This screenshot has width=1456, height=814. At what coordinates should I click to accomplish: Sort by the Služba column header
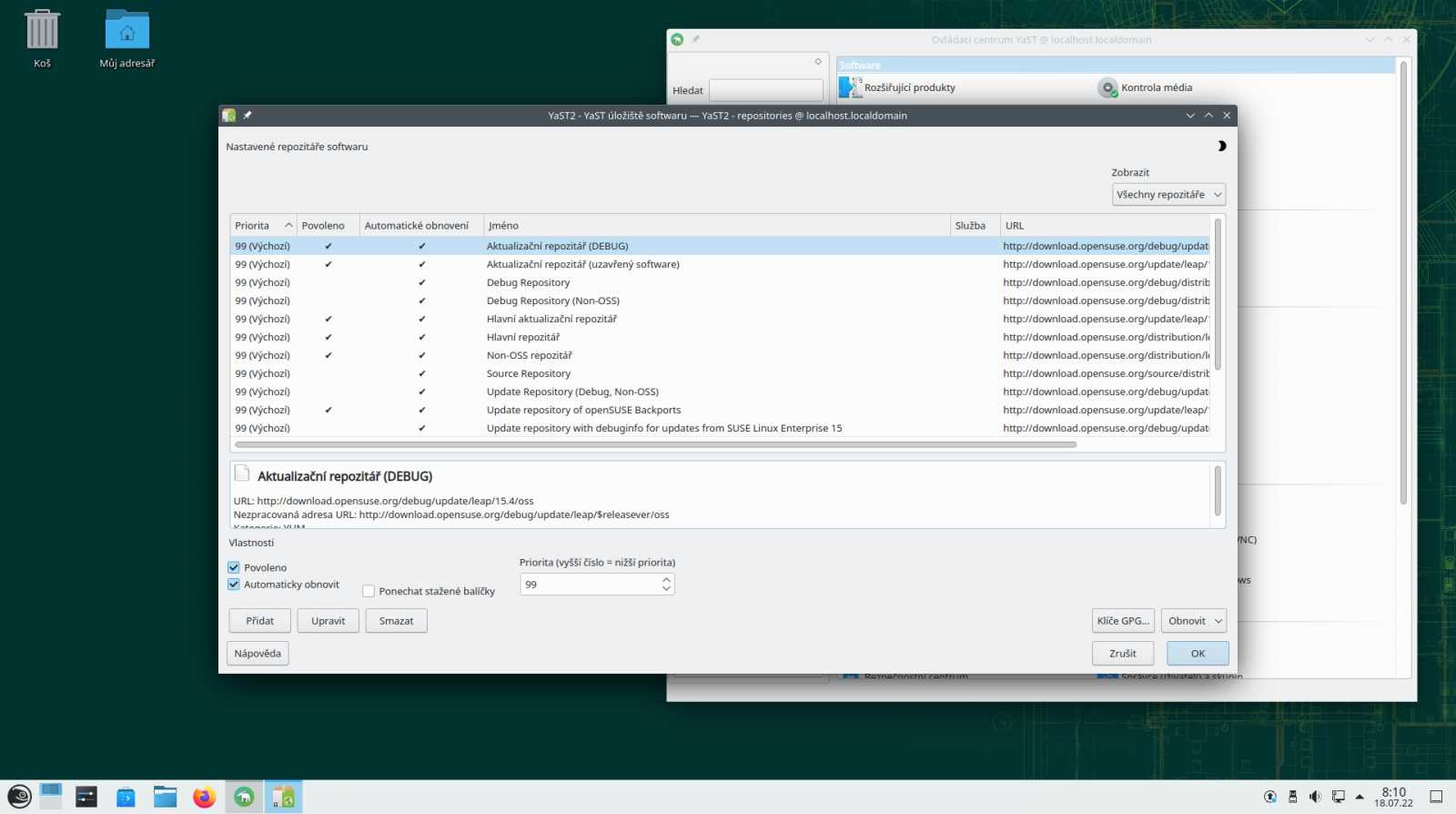975,226
